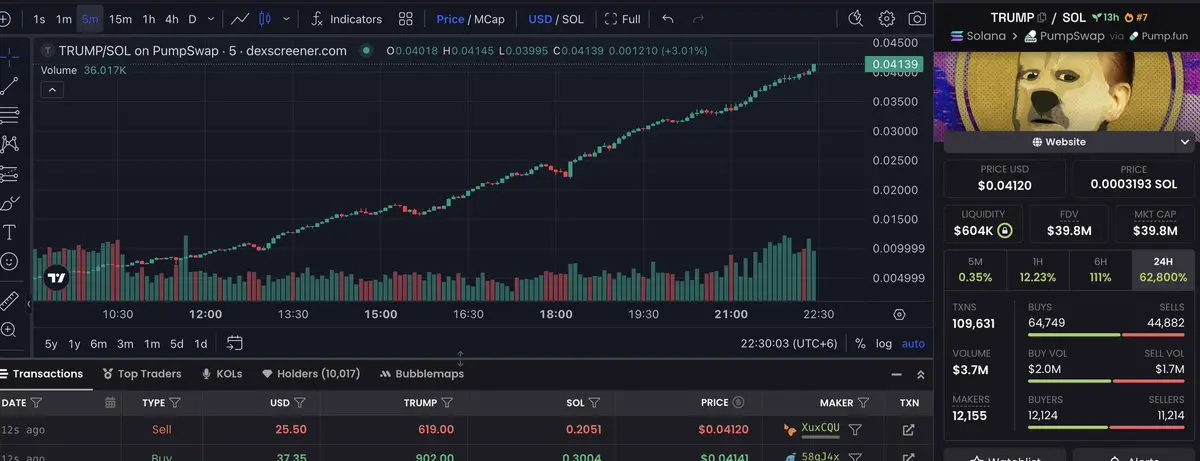The width and height of the screenshot is (1200, 461).
Task: Open the Indicators menu
Action: coord(346,19)
